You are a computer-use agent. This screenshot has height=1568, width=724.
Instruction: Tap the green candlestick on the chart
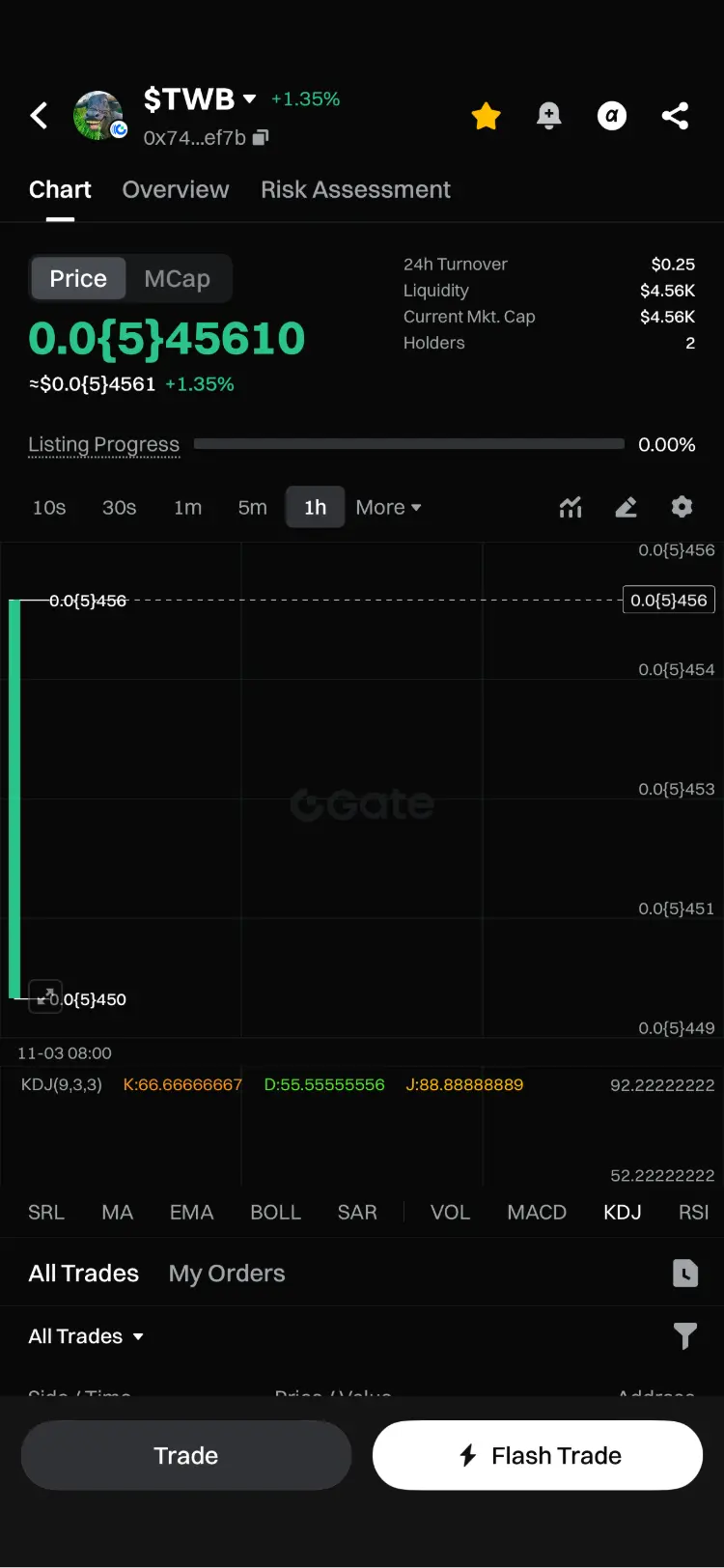[14, 798]
